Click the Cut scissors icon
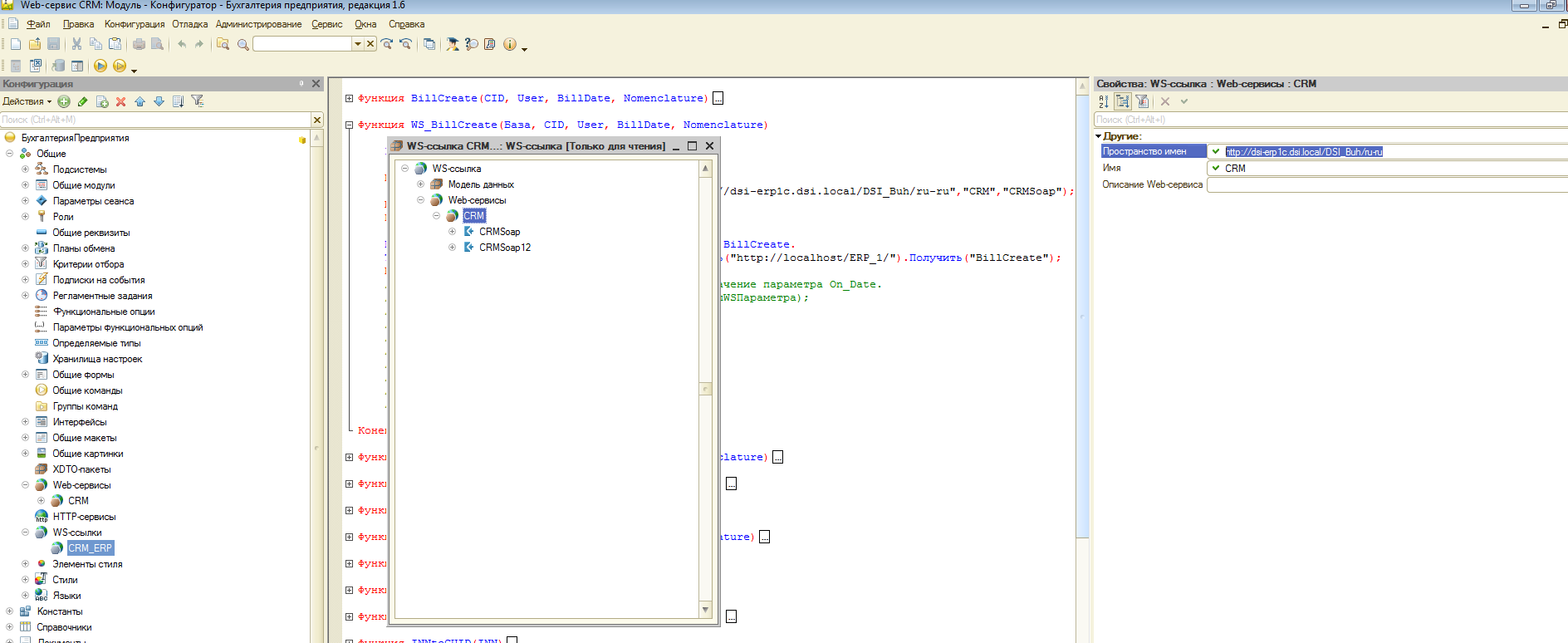The image size is (1568, 643). tap(77, 44)
